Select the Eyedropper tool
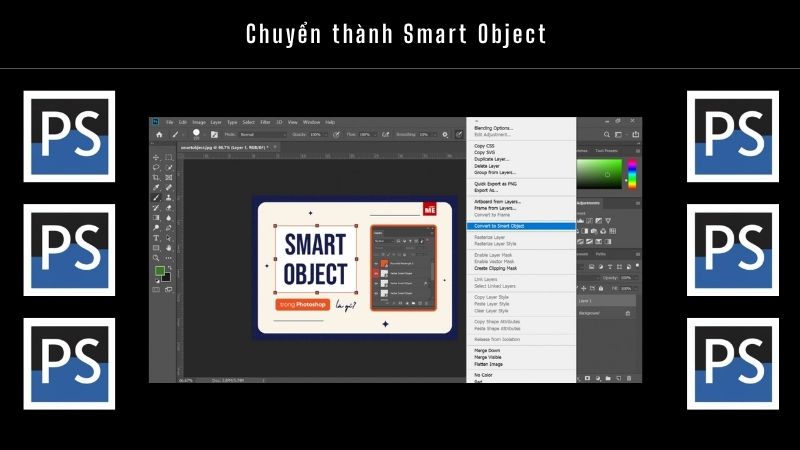Viewport: 800px width, 450px height. tap(156, 187)
